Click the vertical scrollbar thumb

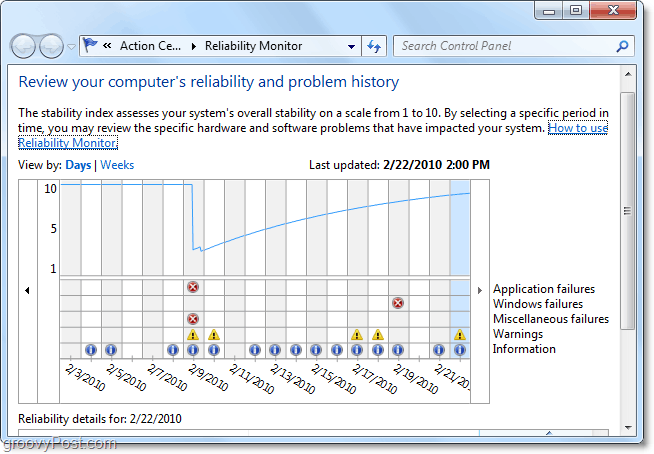click(x=628, y=211)
